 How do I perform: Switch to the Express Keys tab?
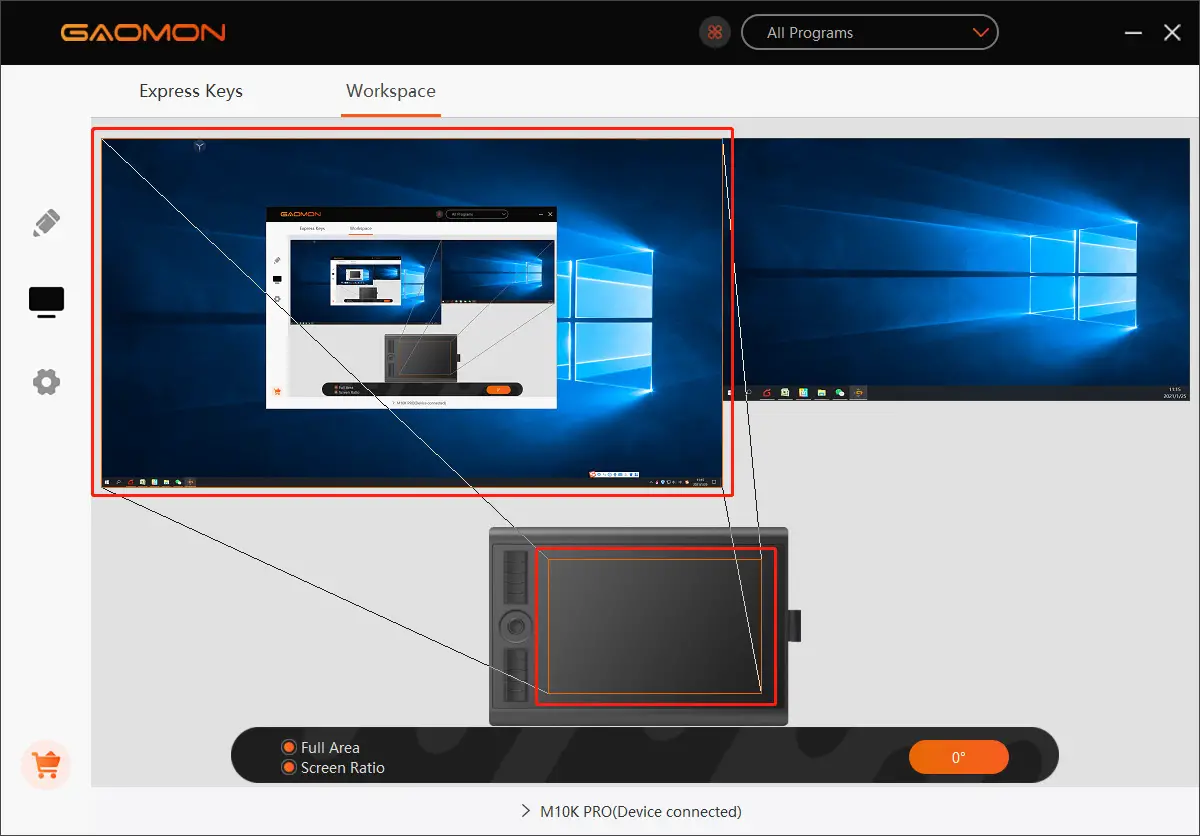(191, 91)
